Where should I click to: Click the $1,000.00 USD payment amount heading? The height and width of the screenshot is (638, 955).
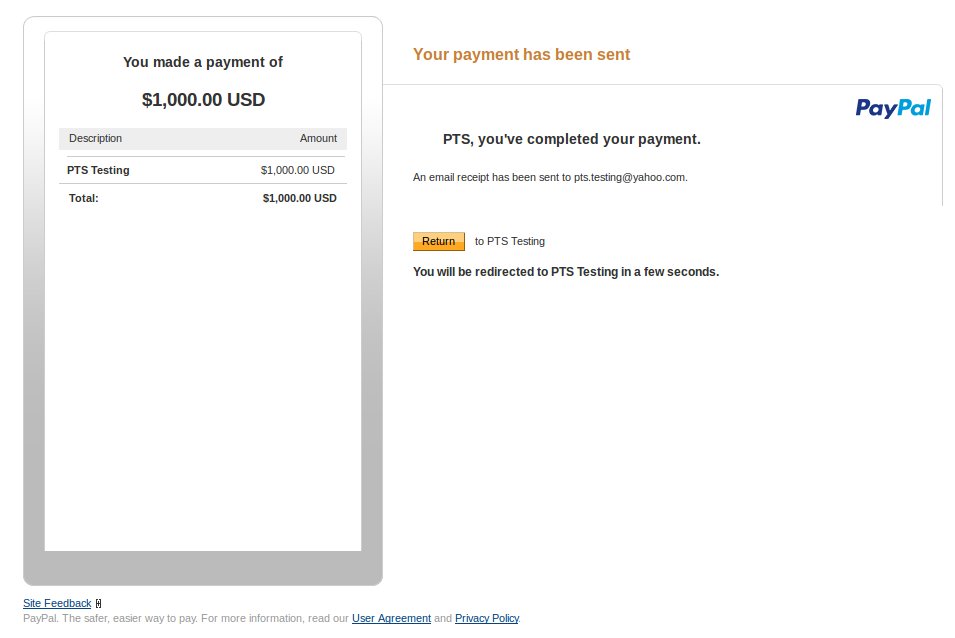203,100
